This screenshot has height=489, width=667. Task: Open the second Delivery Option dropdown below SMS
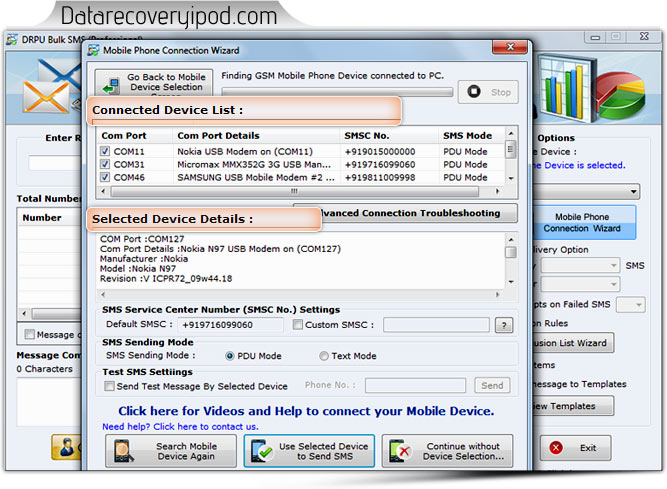580,284
